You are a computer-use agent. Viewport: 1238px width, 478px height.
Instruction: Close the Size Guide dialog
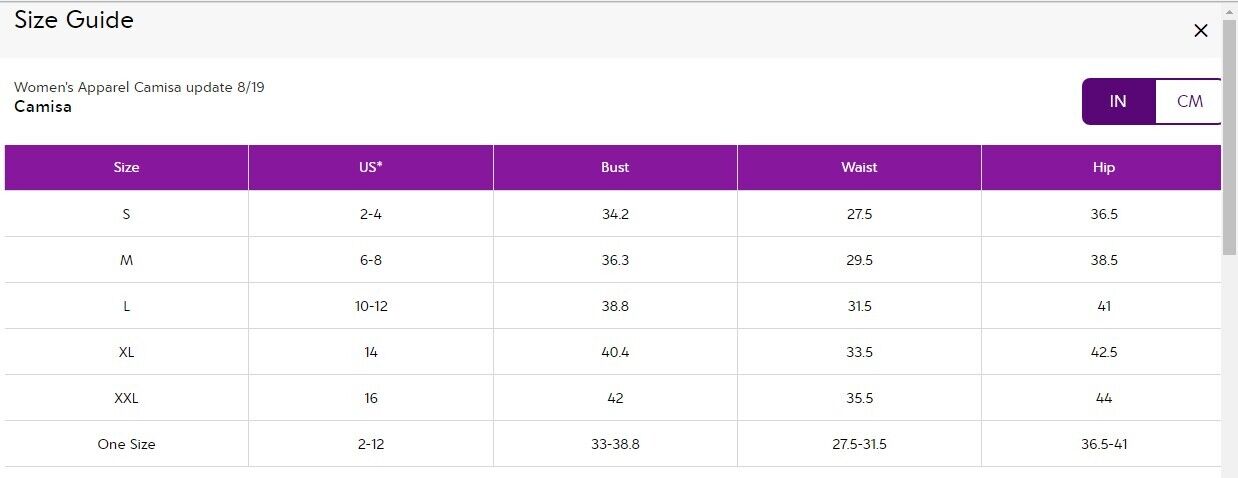pos(1201,31)
